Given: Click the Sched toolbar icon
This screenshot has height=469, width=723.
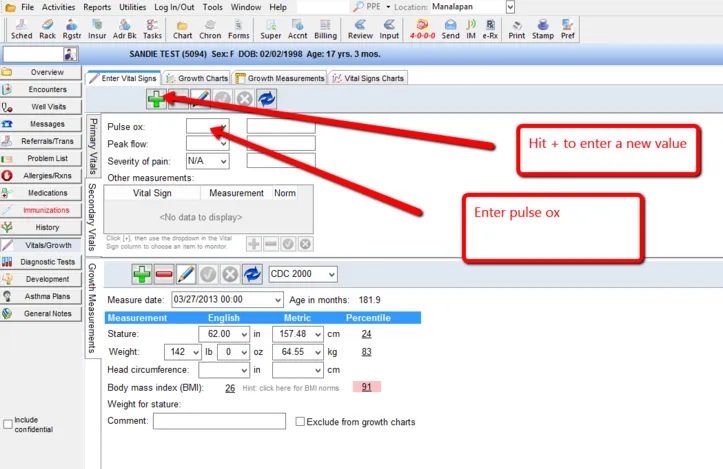Looking at the screenshot, I should point(21,28).
